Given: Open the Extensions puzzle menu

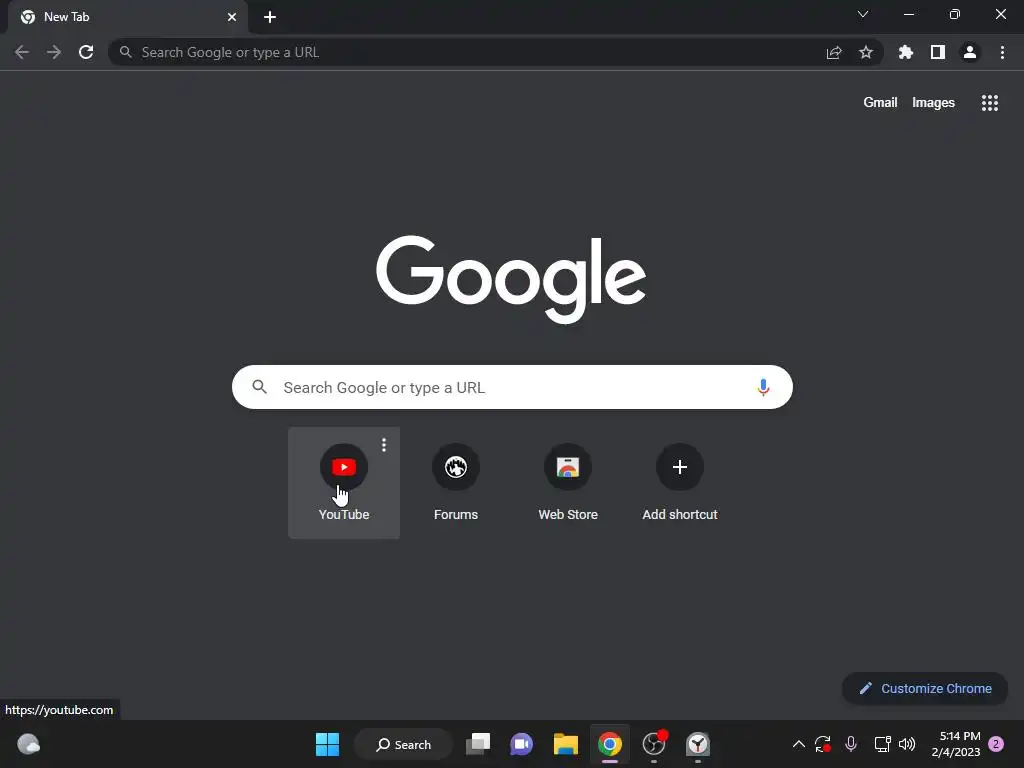Looking at the screenshot, I should [x=906, y=52].
